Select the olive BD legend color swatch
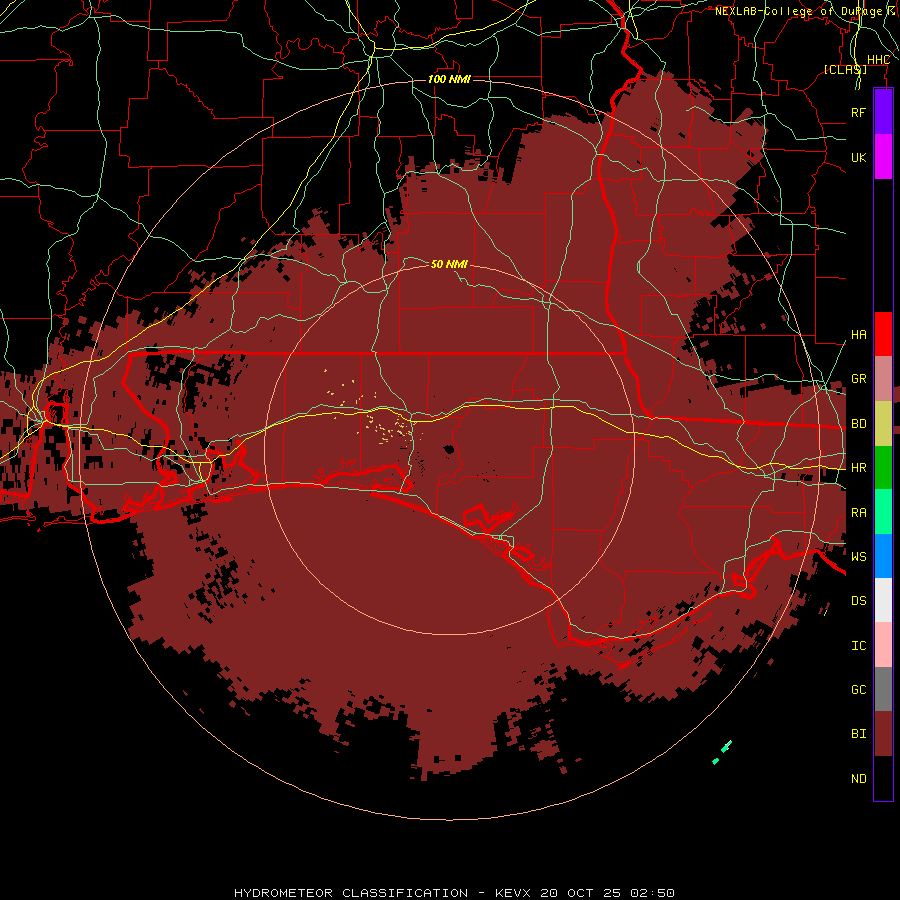Viewport: 900px width, 900px height. click(883, 424)
